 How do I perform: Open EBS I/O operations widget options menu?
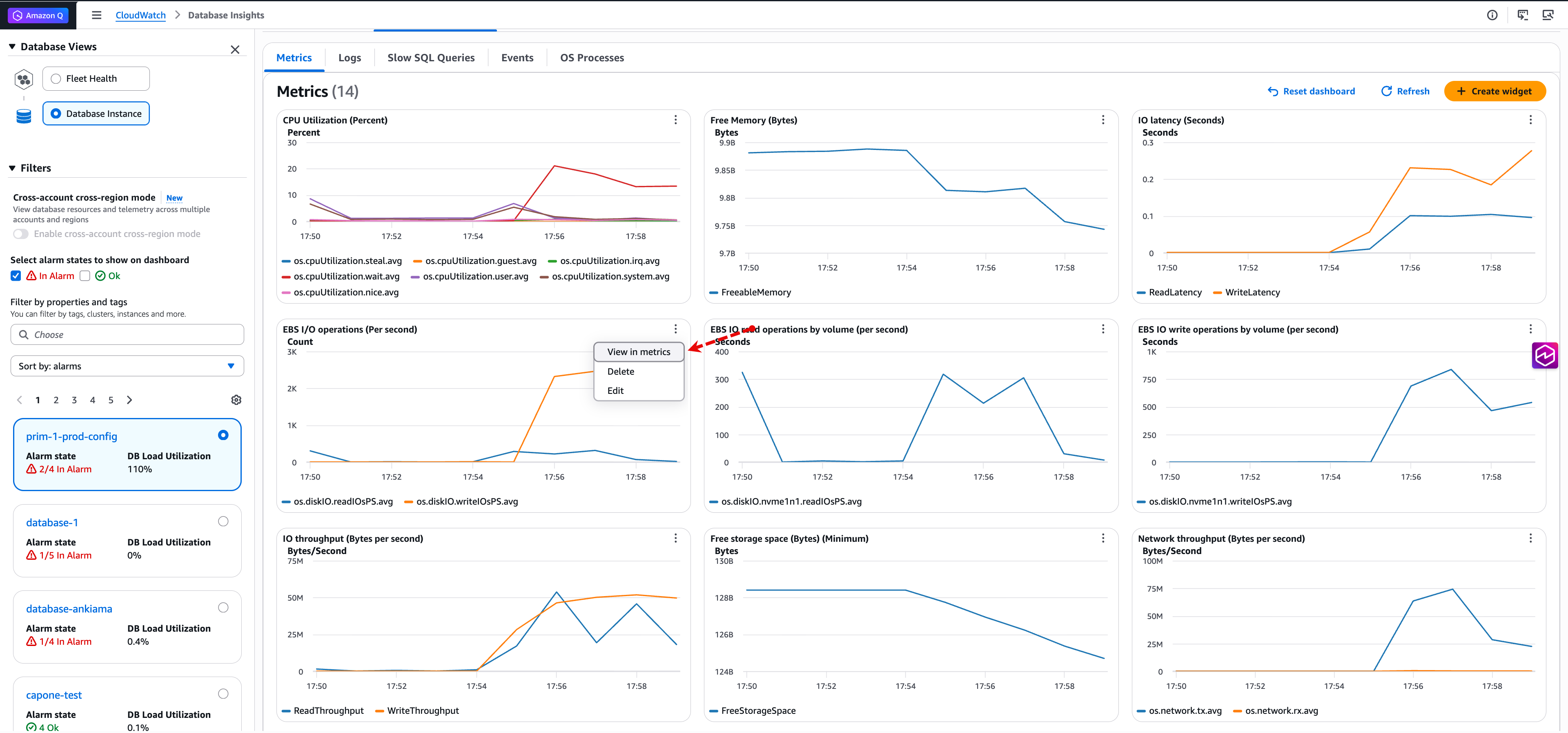pos(676,329)
